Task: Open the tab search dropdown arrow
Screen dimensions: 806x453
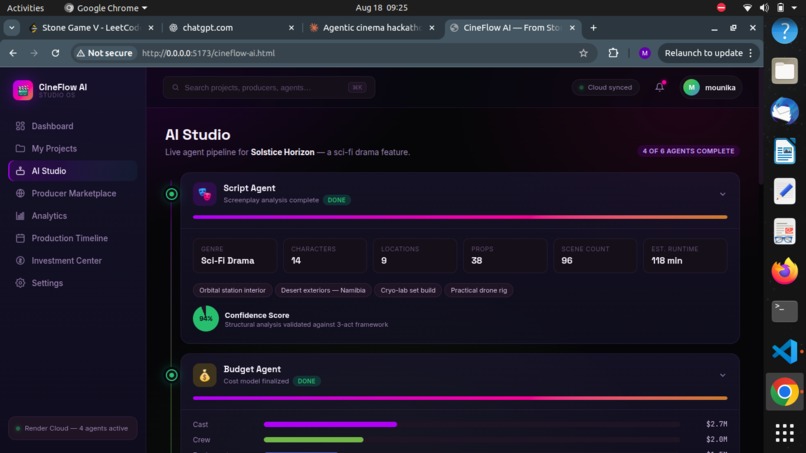Action: point(11,28)
